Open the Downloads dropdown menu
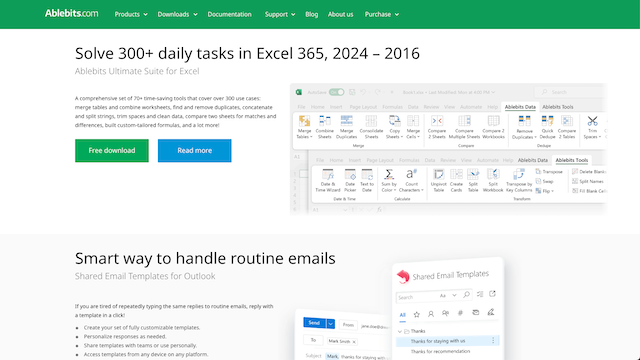The width and height of the screenshot is (640, 360). tap(178, 14)
